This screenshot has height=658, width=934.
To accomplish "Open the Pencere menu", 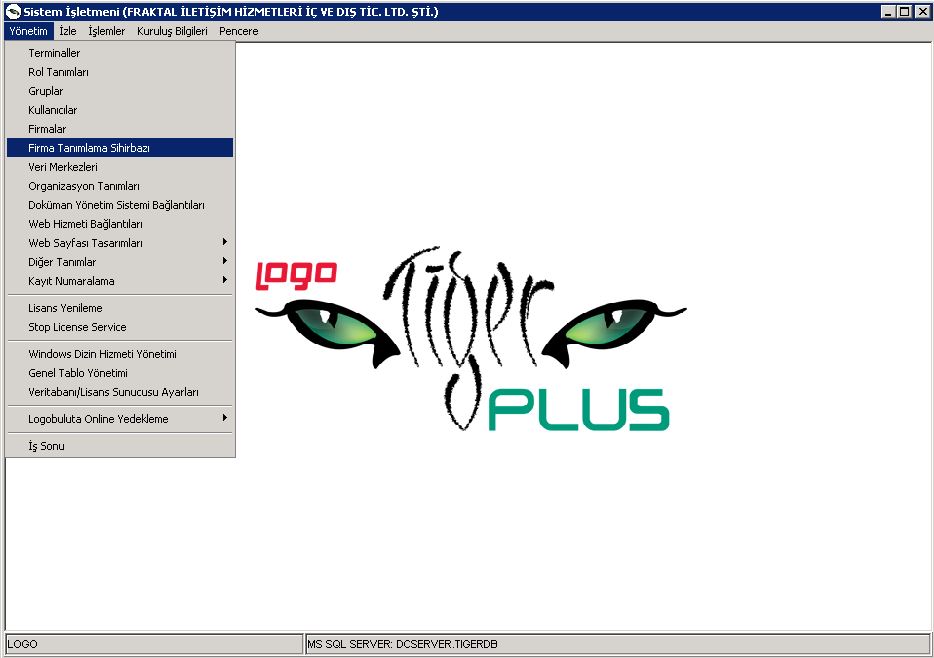I will [238, 31].
